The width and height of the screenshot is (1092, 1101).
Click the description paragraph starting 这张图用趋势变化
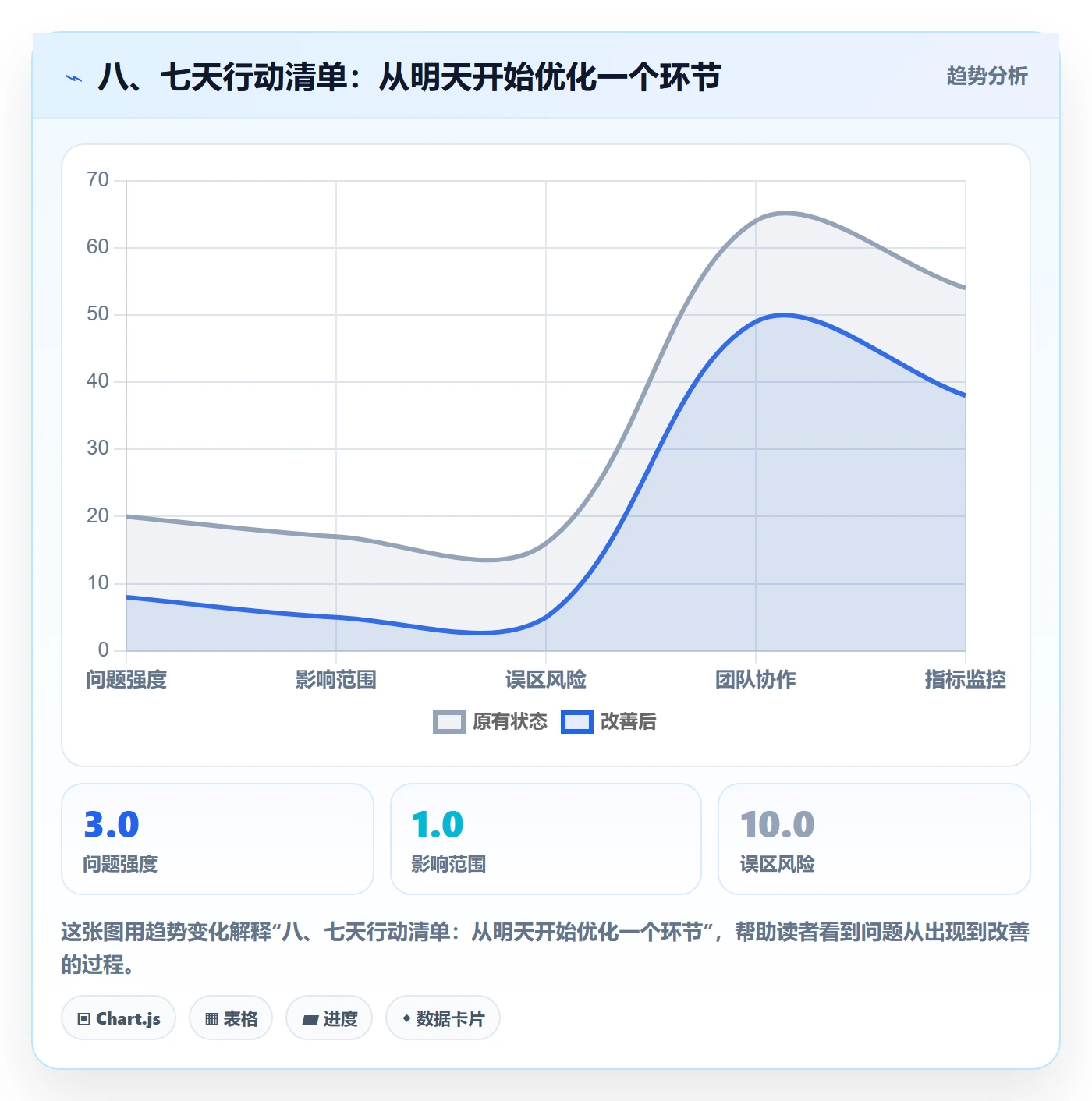tap(546, 948)
